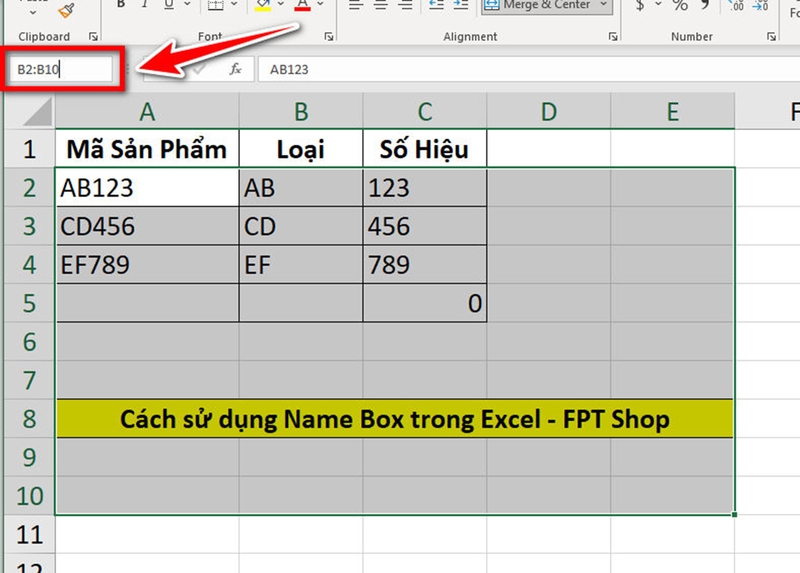
Task: Select cell "EF" in column B
Action: (x=301, y=264)
